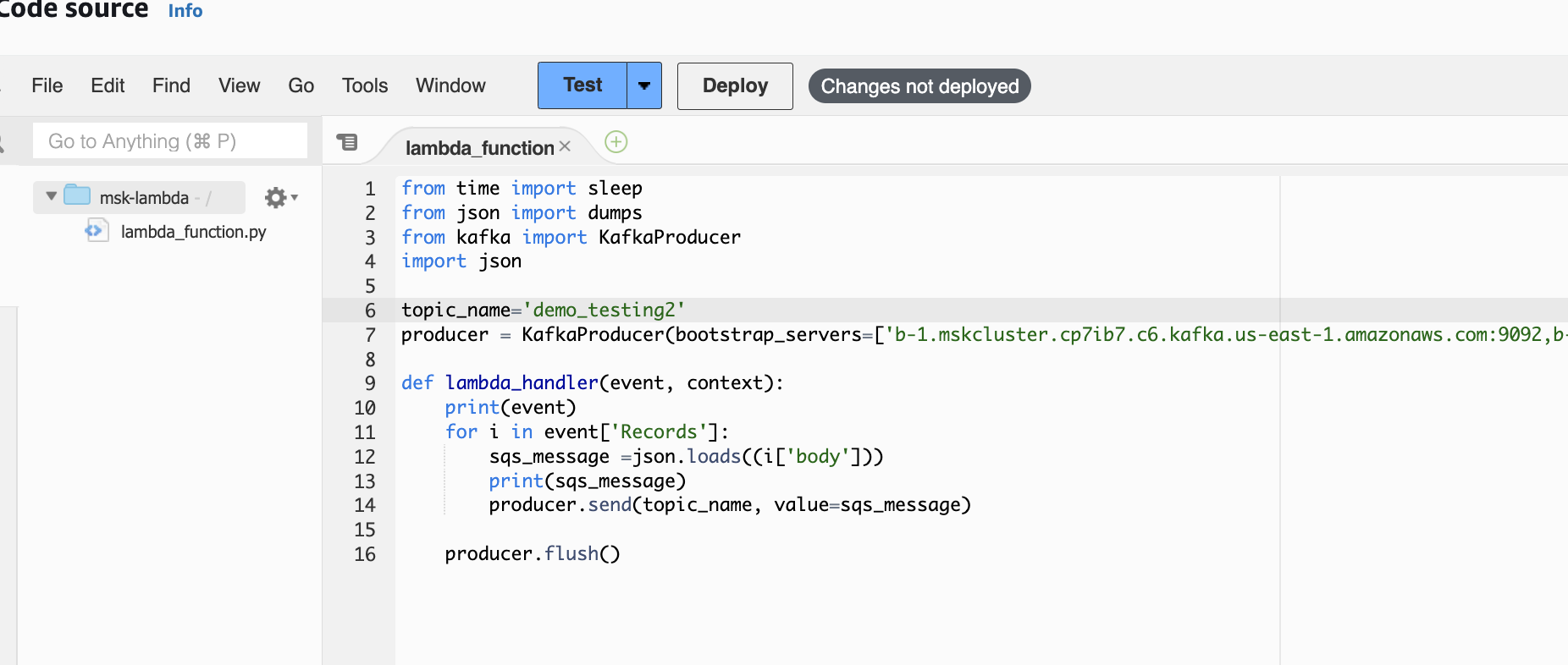Click line number 1 in the gutter
The image size is (1568, 665).
(x=370, y=189)
